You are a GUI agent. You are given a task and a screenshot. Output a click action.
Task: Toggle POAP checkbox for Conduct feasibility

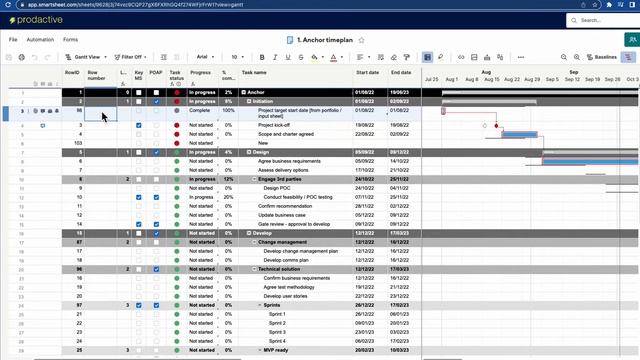(156, 197)
